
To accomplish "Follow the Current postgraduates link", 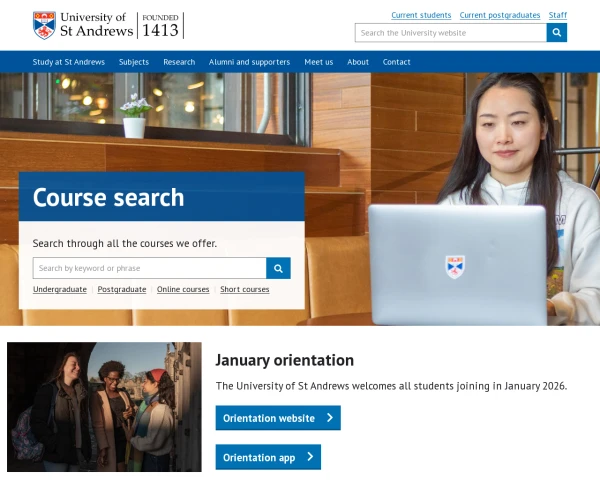I will [500, 15].
